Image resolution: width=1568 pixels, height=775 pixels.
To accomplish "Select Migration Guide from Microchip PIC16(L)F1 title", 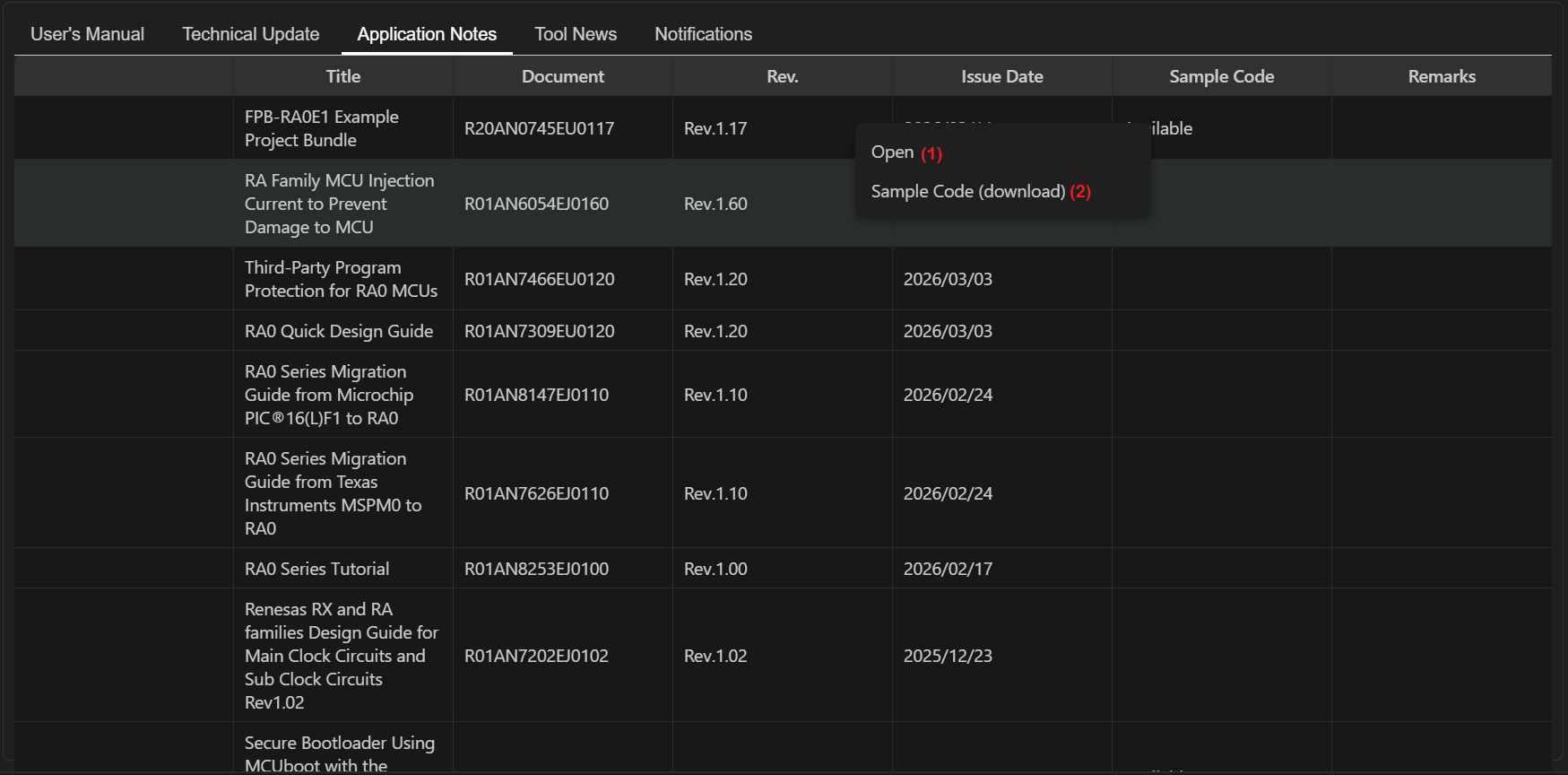I will [x=329, y=395].
